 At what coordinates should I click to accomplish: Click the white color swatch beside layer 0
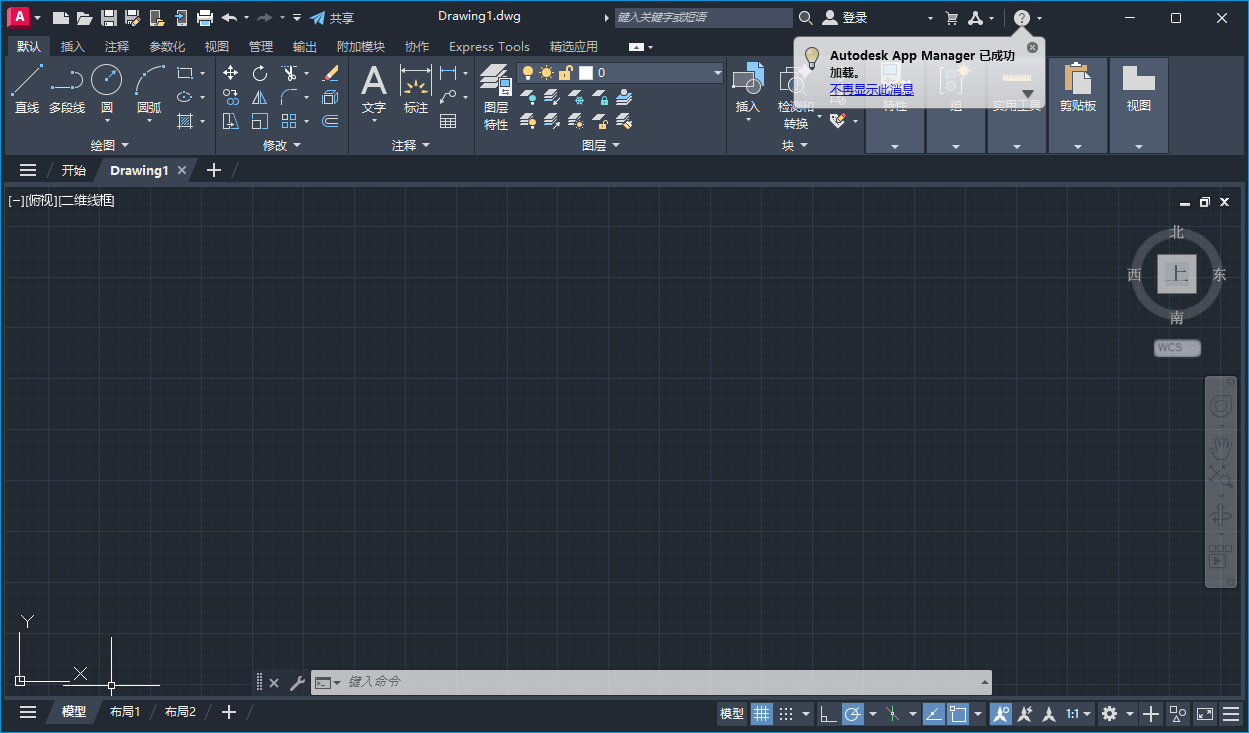coord(587,71)
